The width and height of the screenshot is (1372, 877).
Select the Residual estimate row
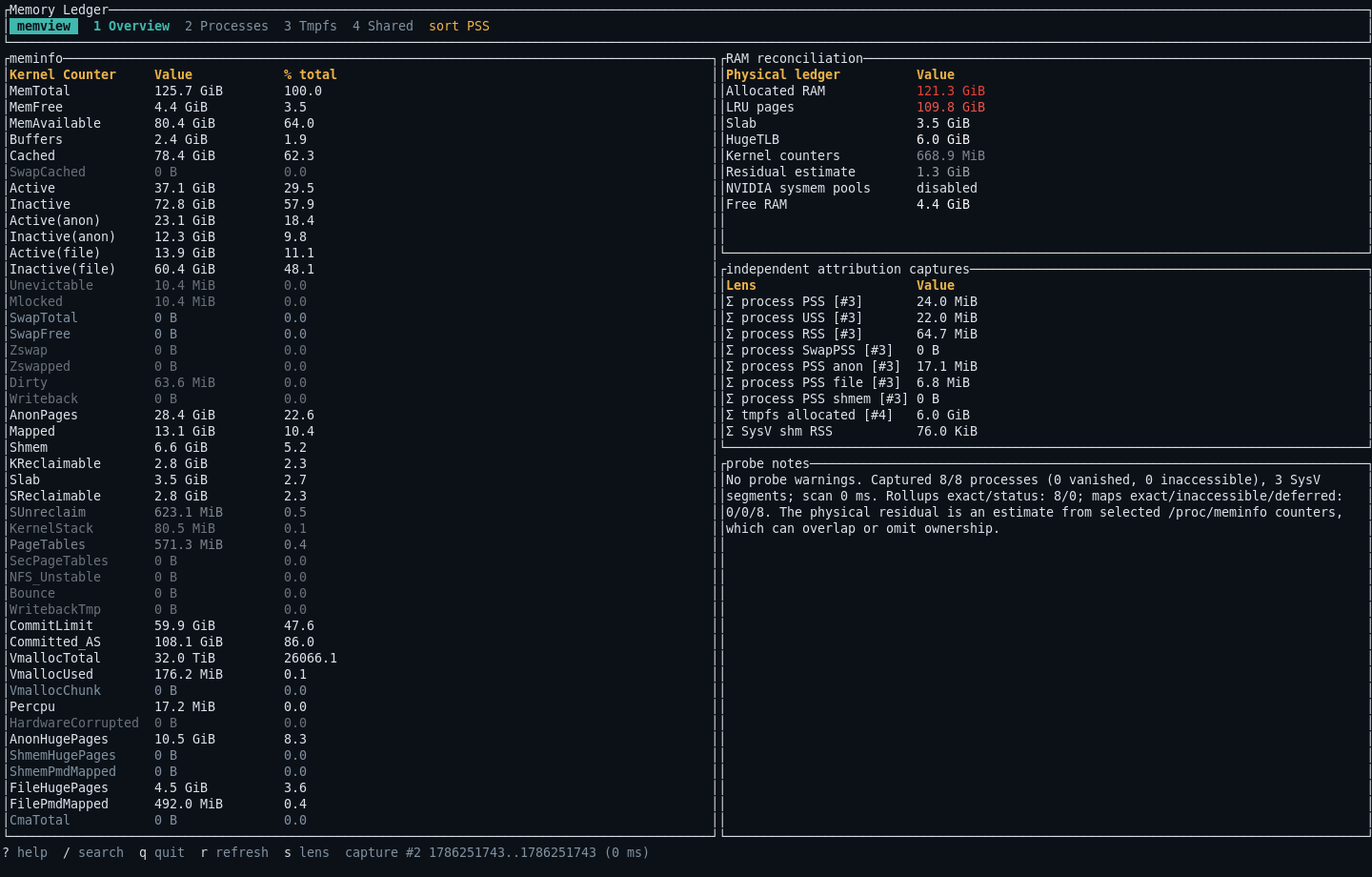click(x=1046, y=172)
